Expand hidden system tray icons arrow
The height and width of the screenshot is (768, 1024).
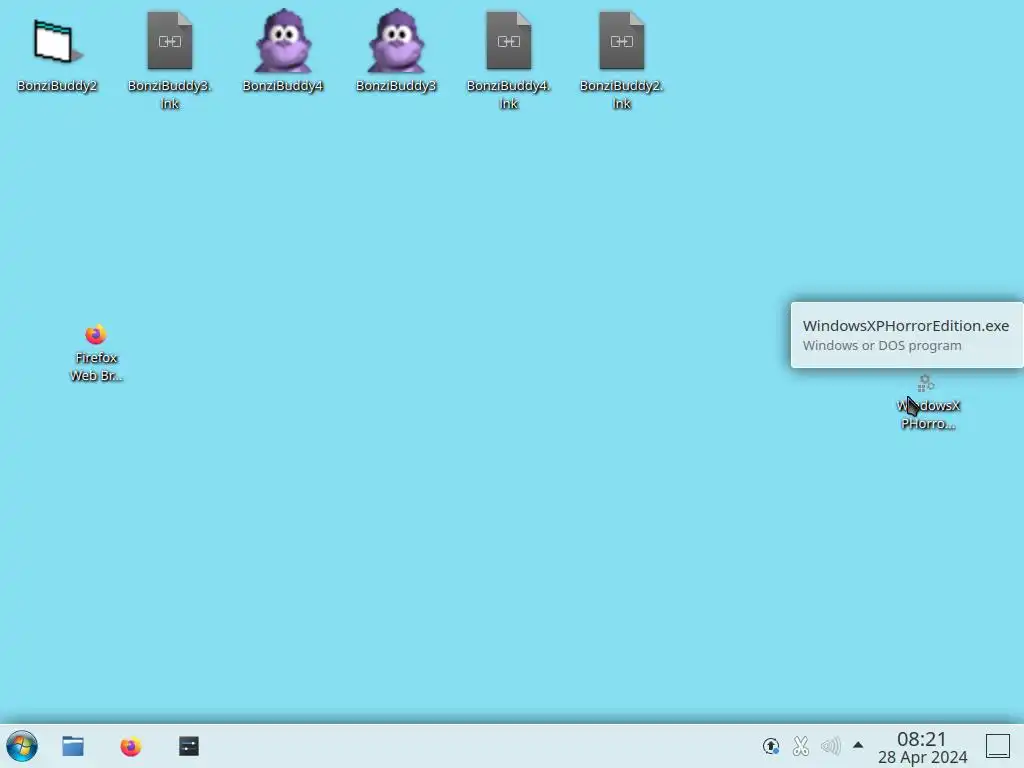click(858, 745)
